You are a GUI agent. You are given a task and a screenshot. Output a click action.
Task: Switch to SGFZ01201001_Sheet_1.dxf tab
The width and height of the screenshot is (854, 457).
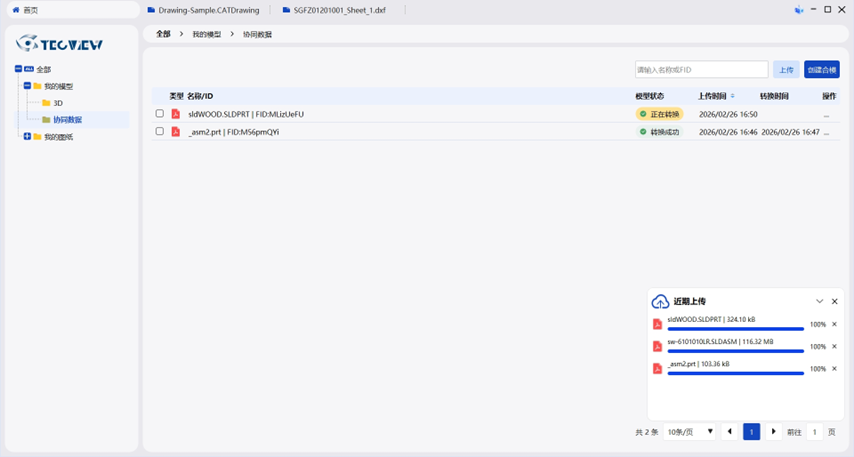[x=338, y=10]
